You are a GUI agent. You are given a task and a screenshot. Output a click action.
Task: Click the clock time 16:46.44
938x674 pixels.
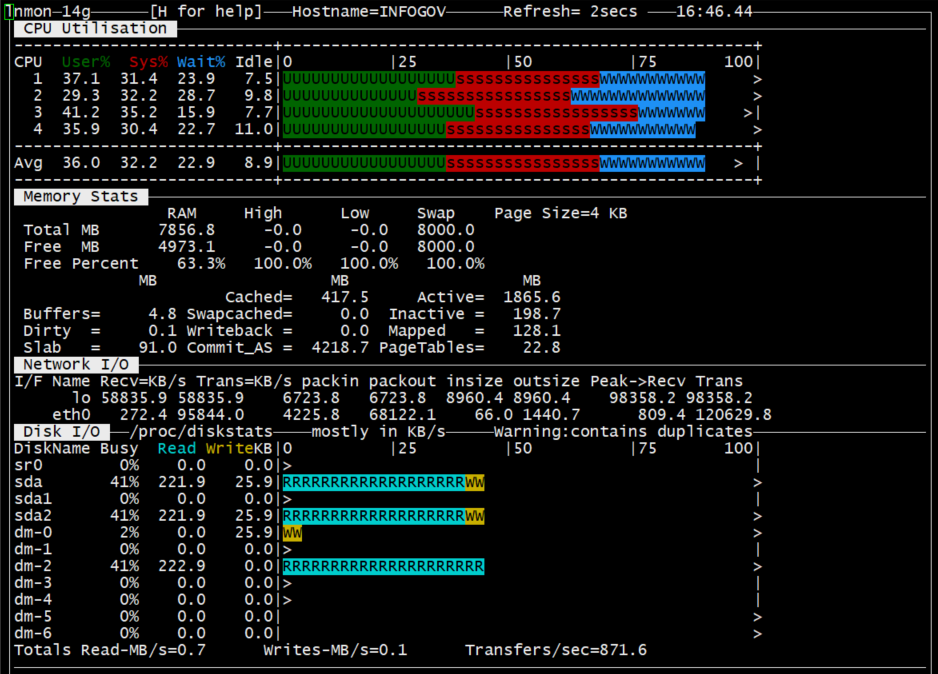pos(714,11)
